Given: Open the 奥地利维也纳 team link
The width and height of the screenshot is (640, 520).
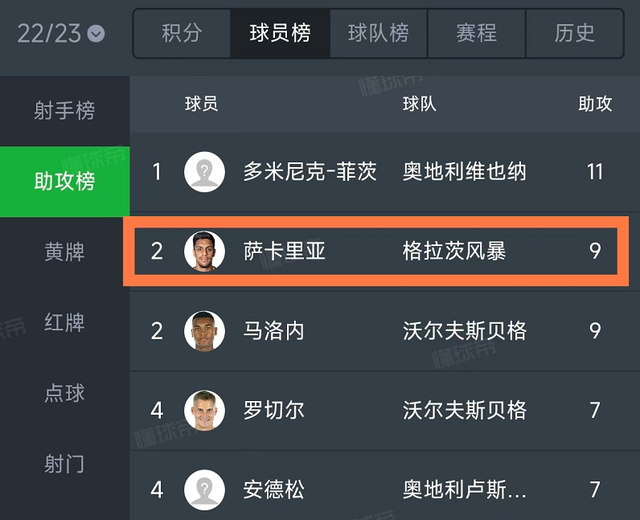Looking at the screenshot, I should click(464, 171).
